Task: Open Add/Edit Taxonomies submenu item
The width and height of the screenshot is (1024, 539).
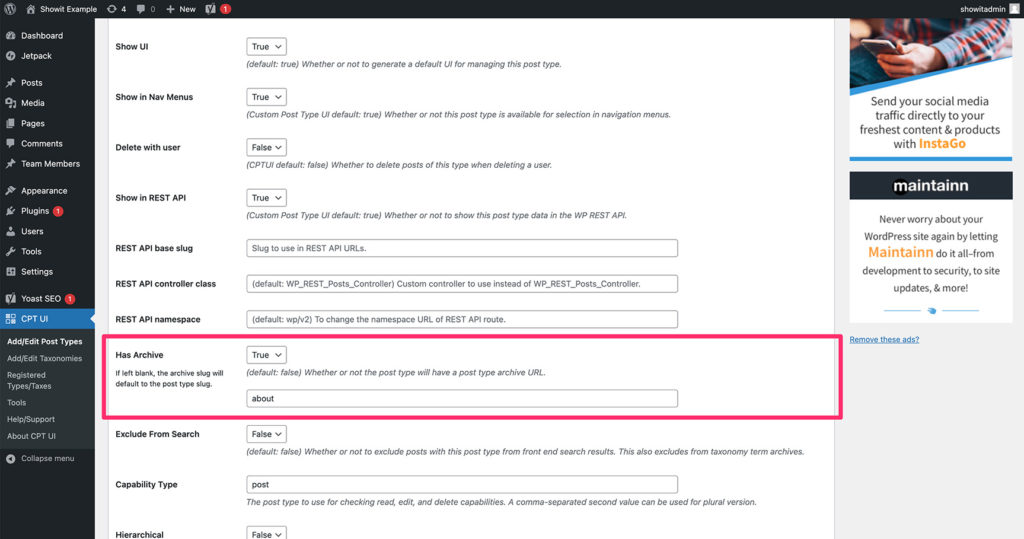Action: coord(44,358)
